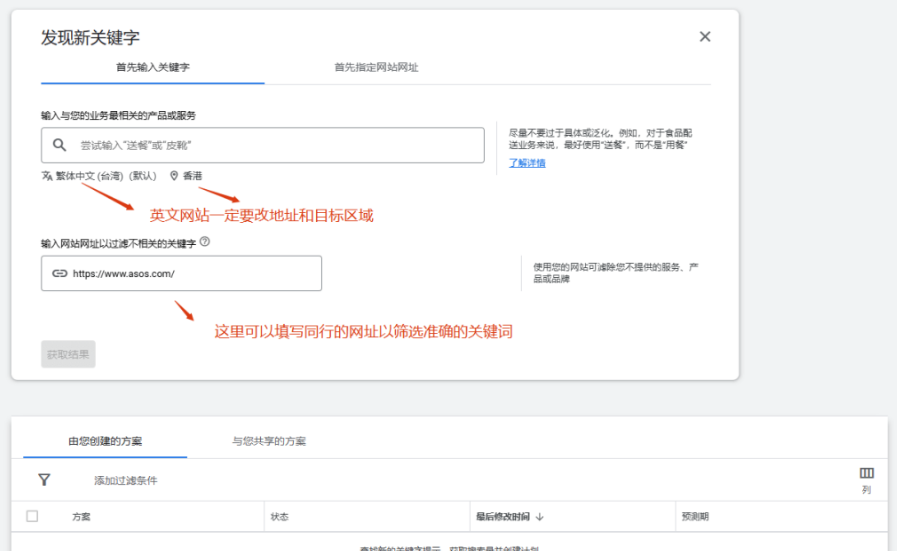Click the search magnifier icon in keyword box

tap(60, 145)
